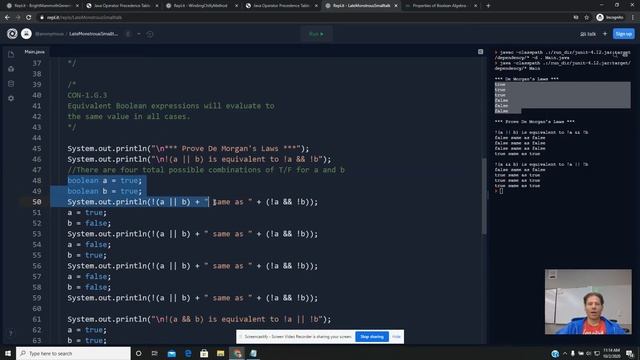Open the Settings gear in the Replit sidebar
The image size is (640, 360).
11,98
